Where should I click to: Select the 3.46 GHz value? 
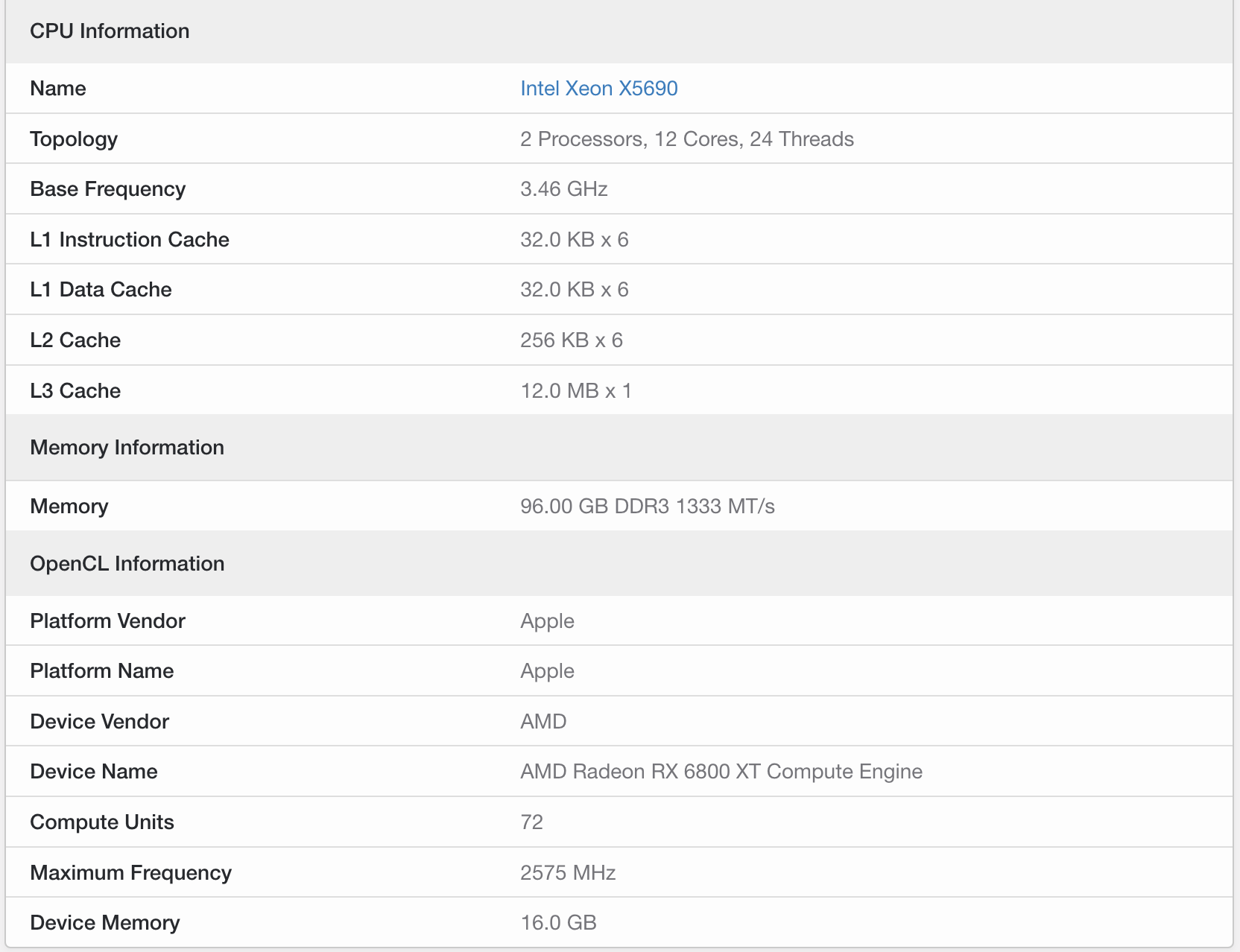[x=563, y=189]
